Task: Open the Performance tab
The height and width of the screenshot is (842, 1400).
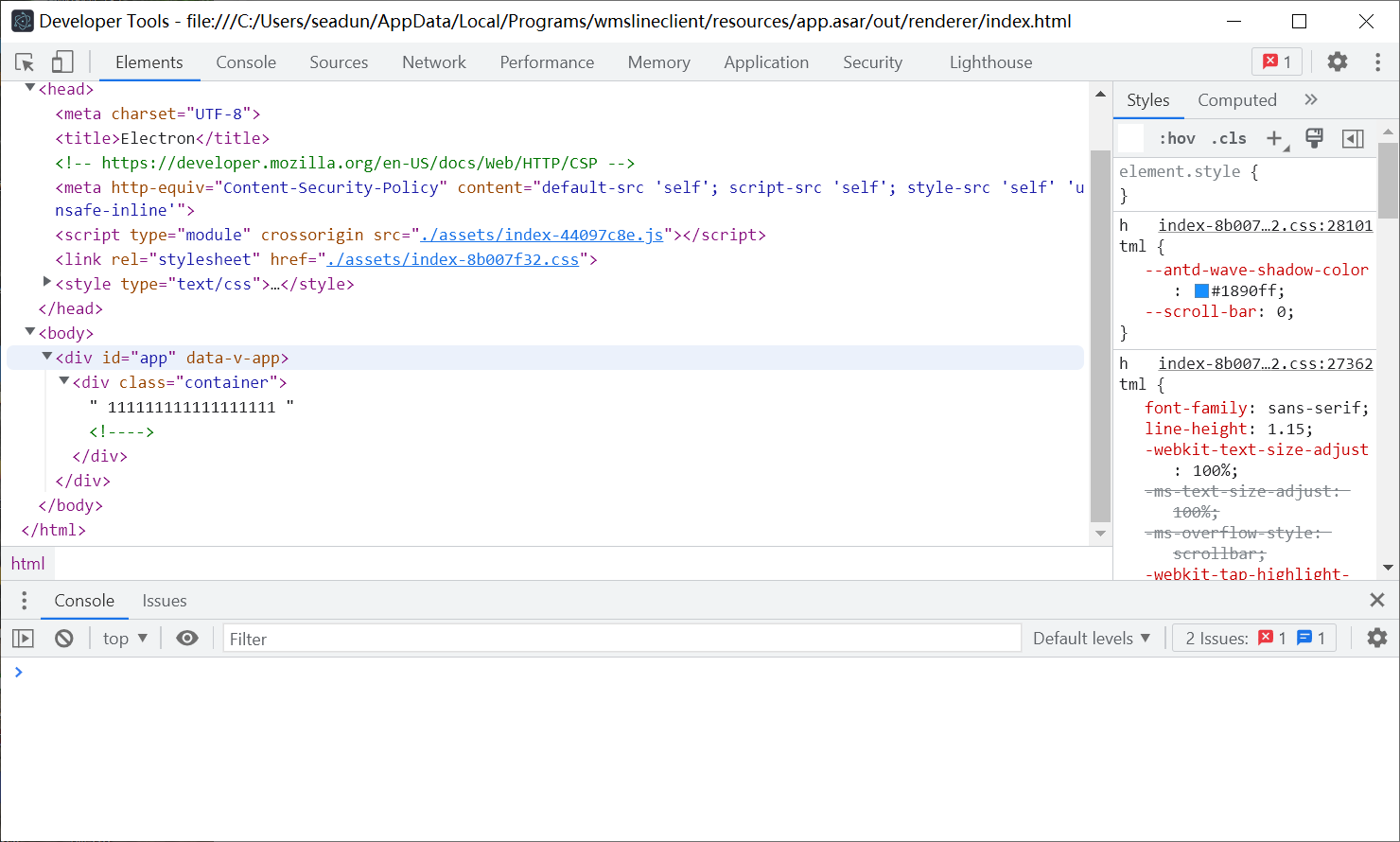Action: pos(547,62)
